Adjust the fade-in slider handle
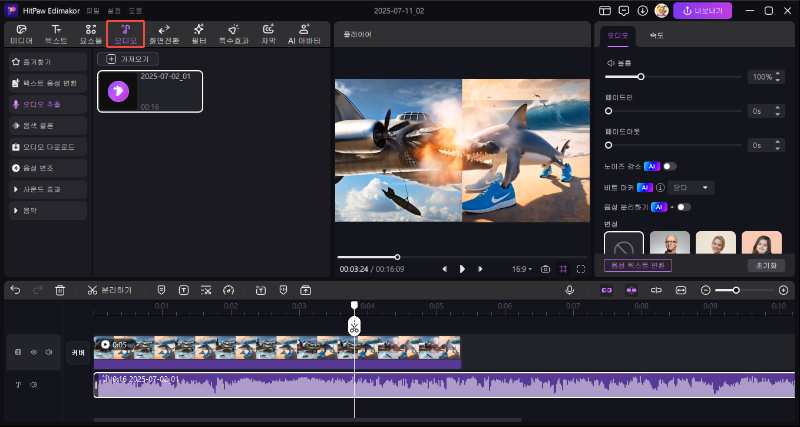Image resolution: width=800 pixels, height=427 pixels. click(608, 111)
